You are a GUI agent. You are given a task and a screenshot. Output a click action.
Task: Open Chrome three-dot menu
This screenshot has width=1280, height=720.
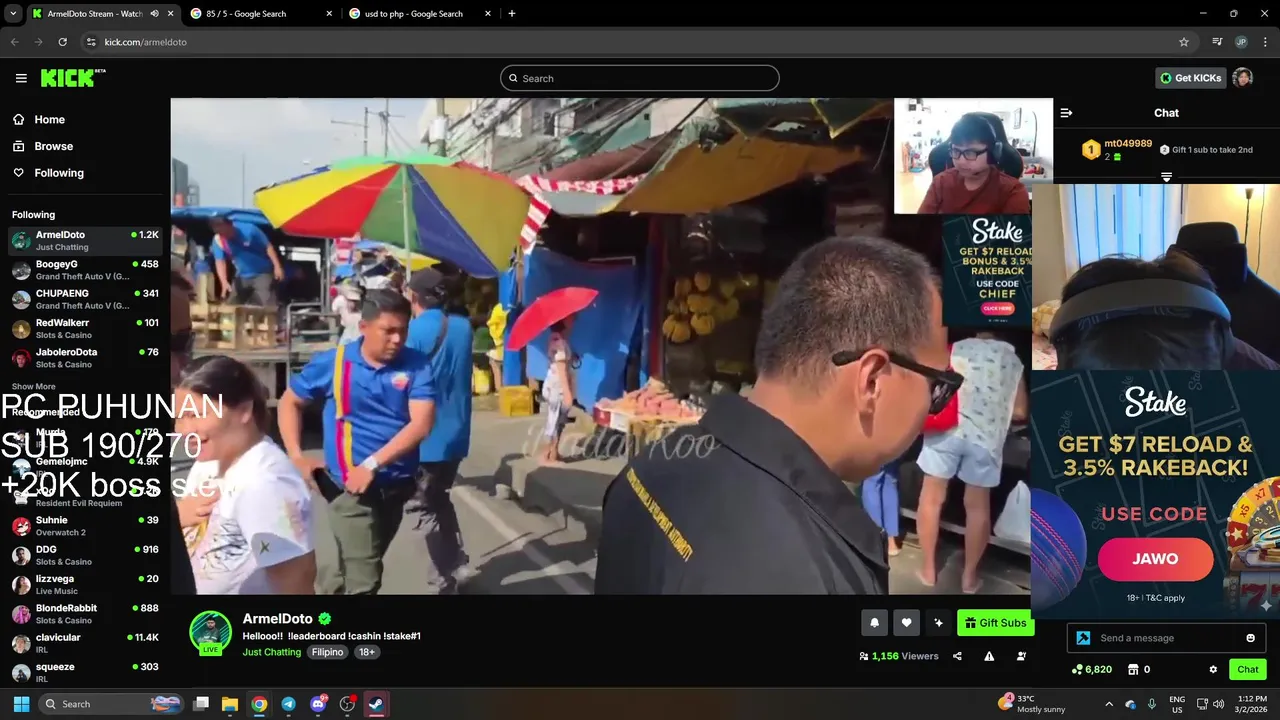[x=1263, y=42]
